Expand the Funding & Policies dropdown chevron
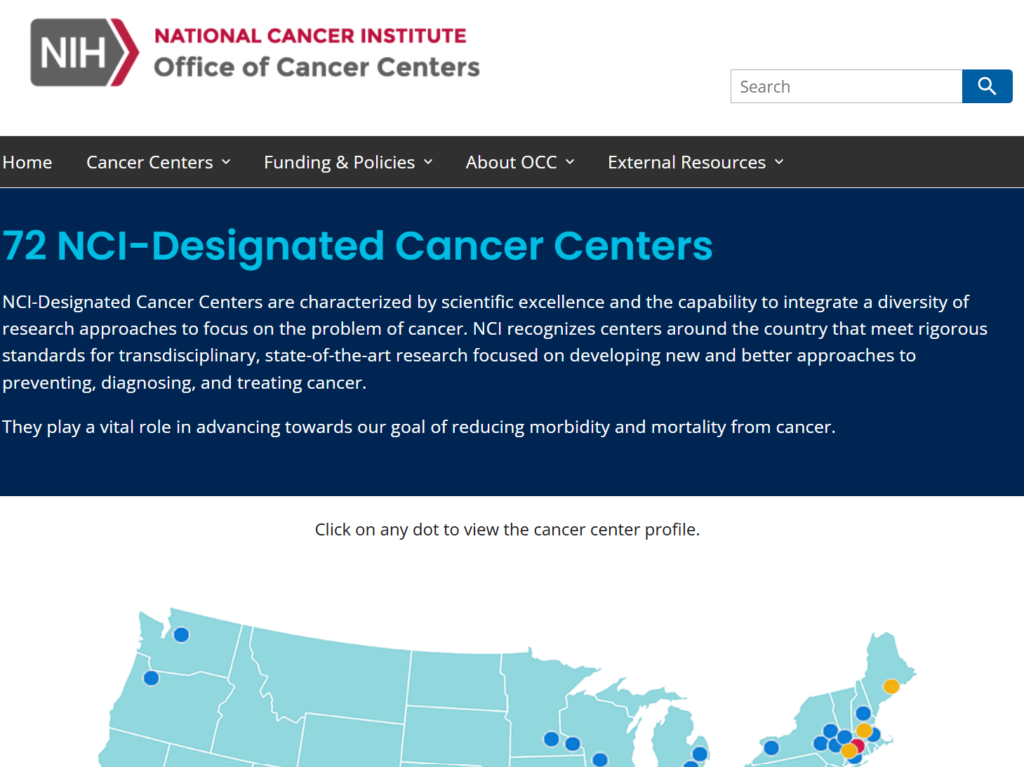This screenshot has height=767, width=1024. pos(428,162)
